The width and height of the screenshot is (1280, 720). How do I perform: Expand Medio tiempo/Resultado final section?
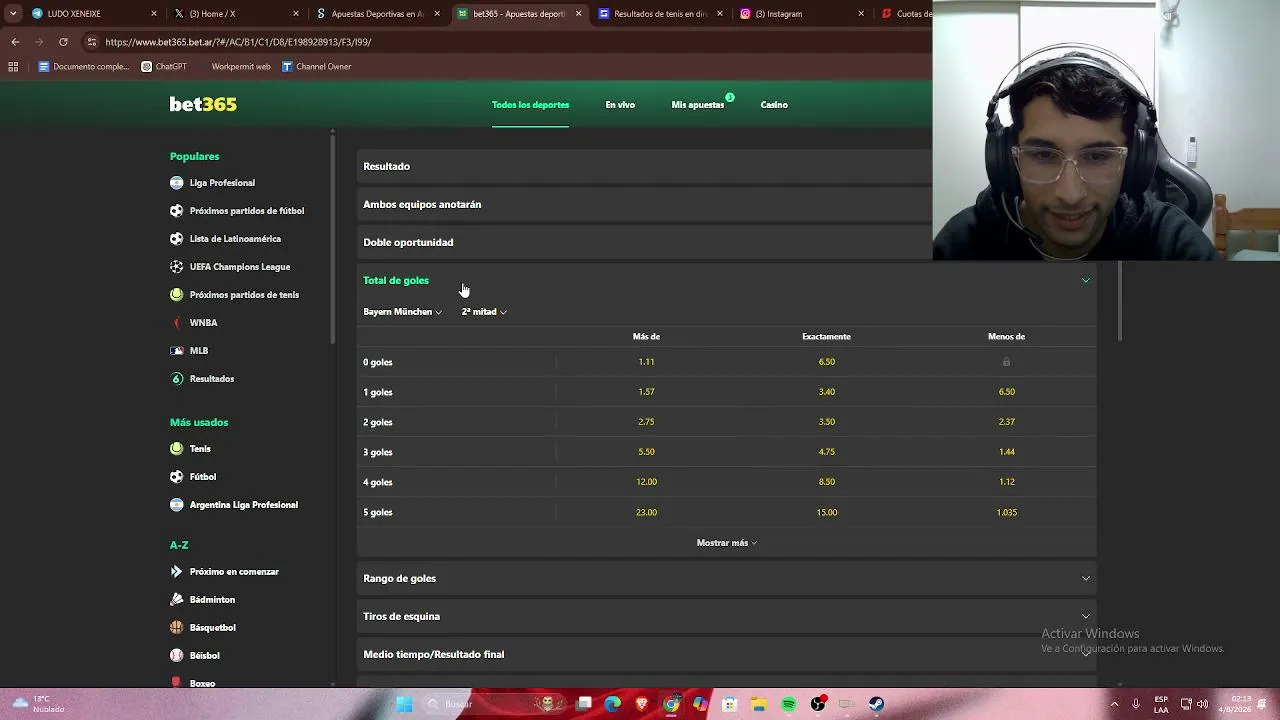727,654
